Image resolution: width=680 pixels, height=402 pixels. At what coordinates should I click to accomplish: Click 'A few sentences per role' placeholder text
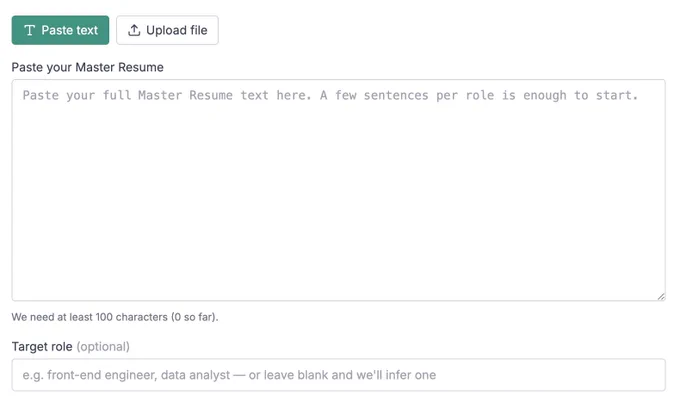(407, 95)
